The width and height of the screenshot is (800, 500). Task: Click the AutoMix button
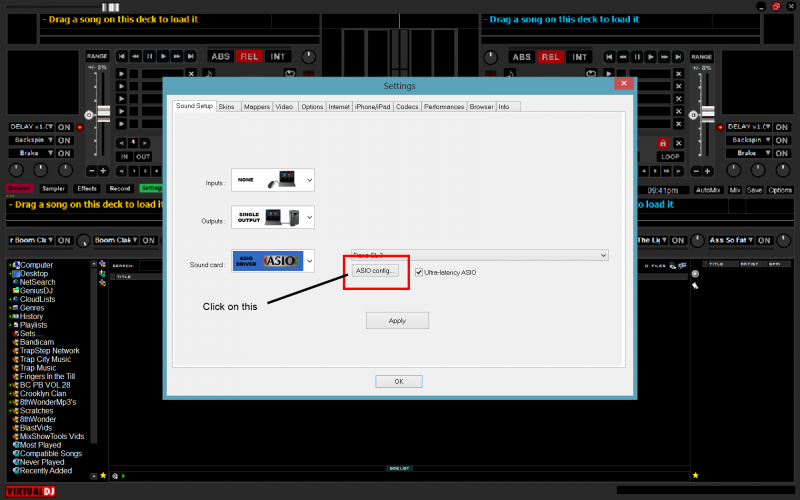[708, 190]
